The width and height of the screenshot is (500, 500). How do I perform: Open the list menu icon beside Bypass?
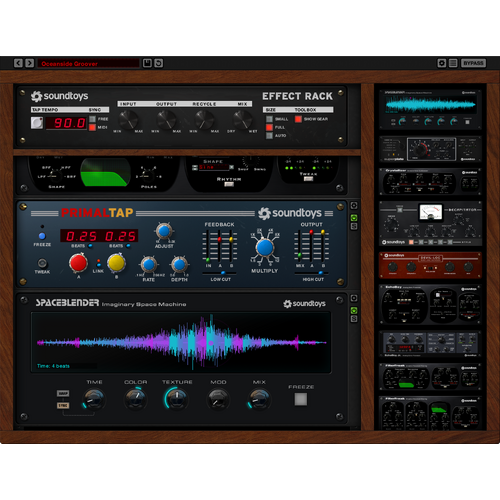453,63
